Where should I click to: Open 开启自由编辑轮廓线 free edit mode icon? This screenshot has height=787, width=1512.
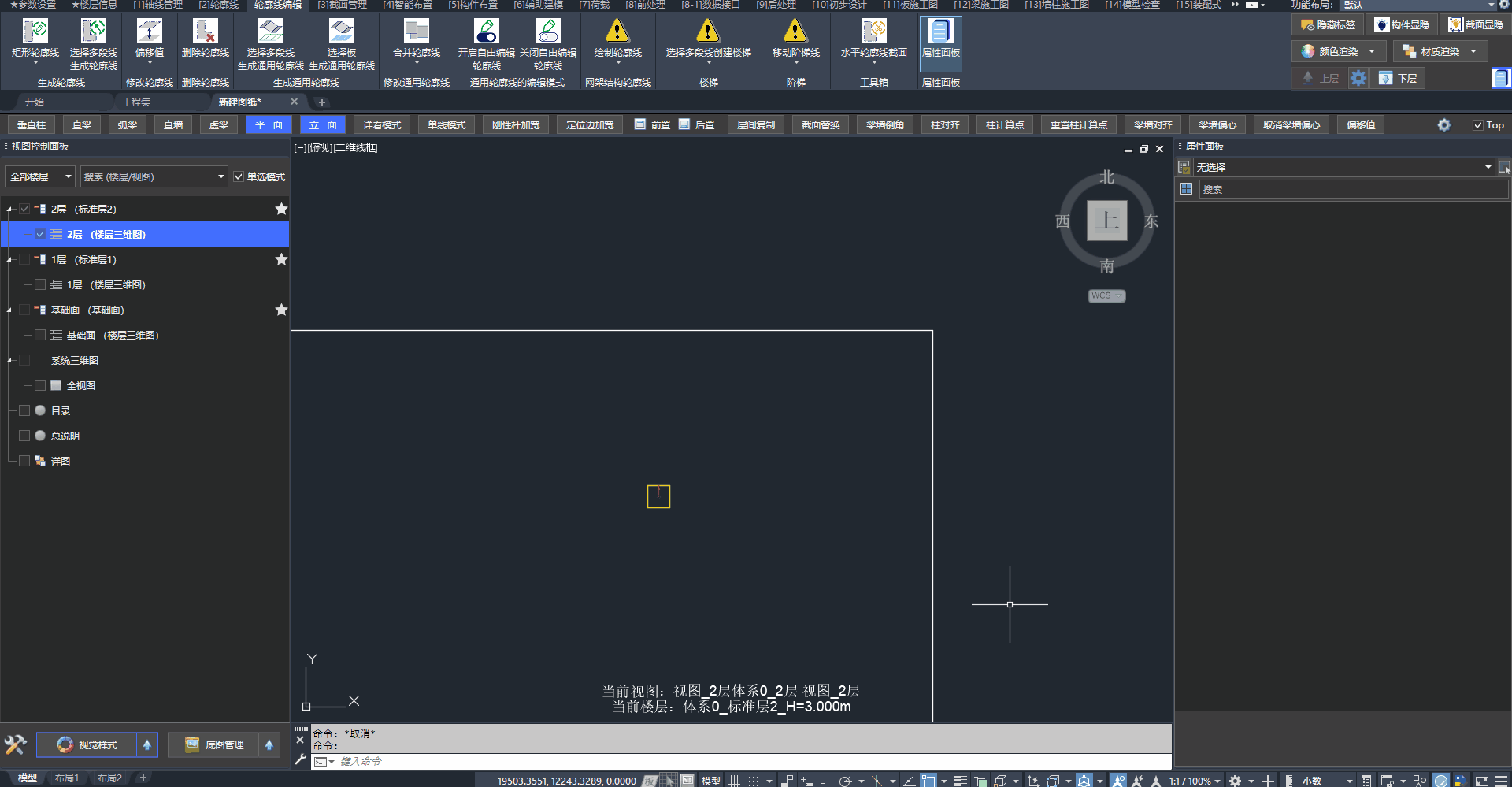pyautogui.click(x=486, y=32)
